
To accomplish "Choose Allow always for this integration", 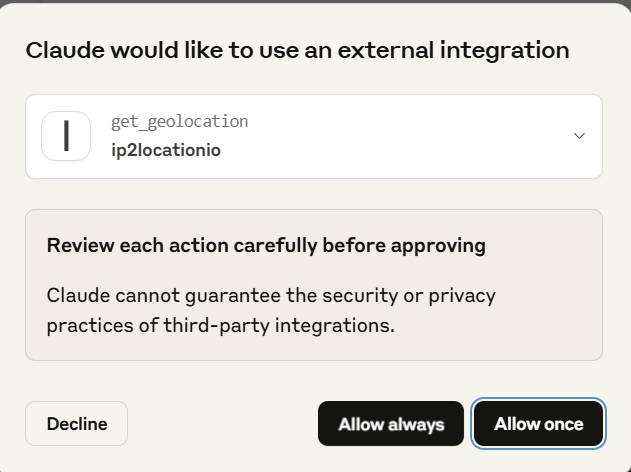I will (391, 423).
